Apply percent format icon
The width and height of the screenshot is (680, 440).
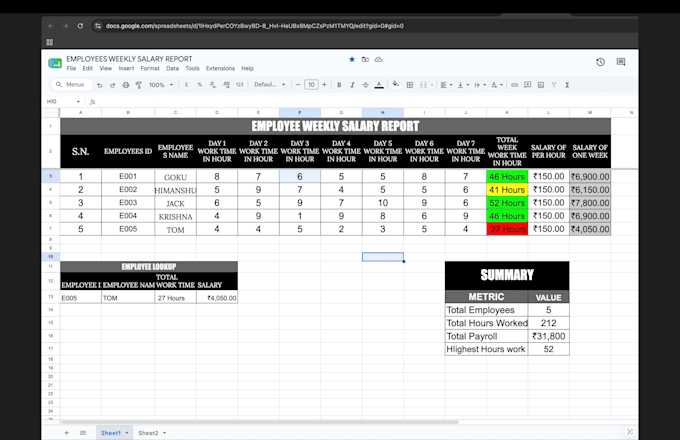(x=199, y=85)
